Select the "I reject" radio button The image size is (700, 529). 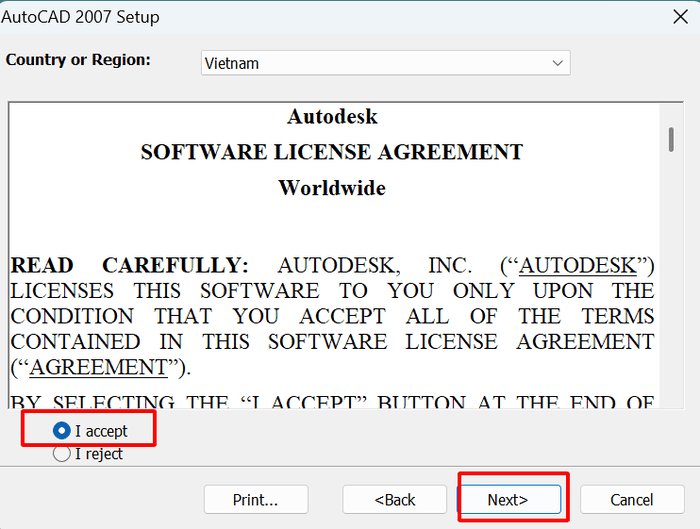[x=62, y=454]
